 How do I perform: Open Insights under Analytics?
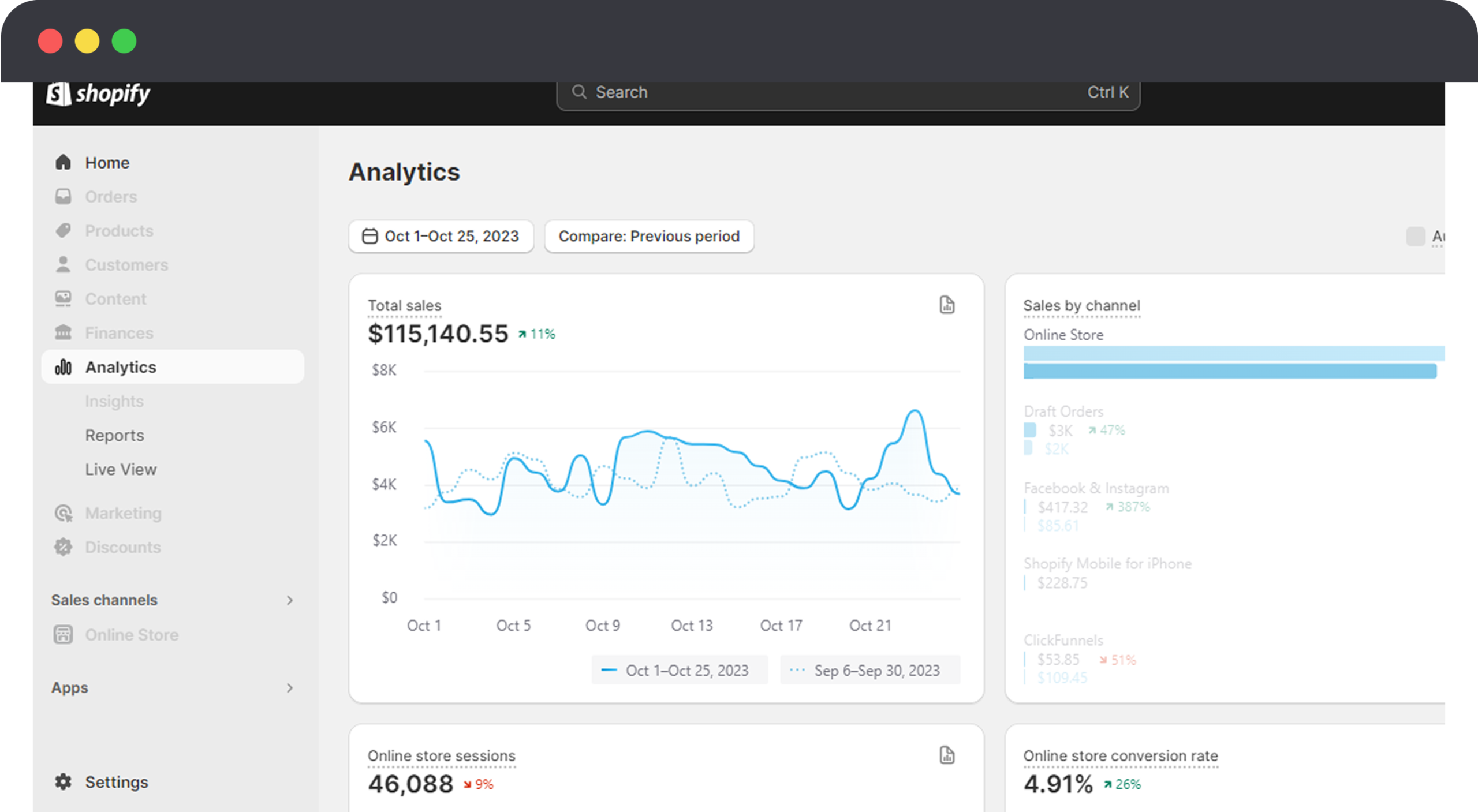(114, 401)
